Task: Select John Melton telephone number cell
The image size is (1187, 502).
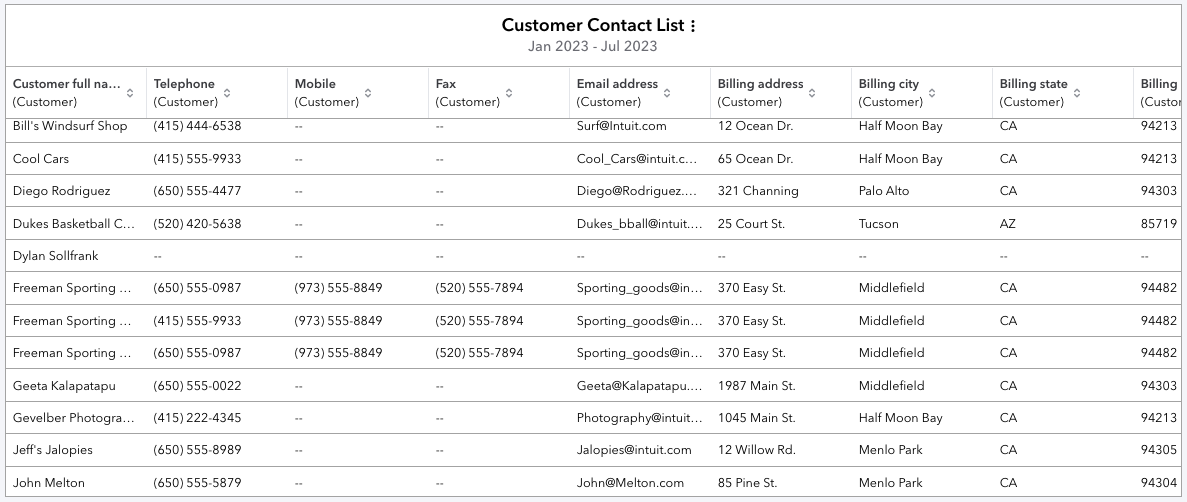Action: coord(197,483)
